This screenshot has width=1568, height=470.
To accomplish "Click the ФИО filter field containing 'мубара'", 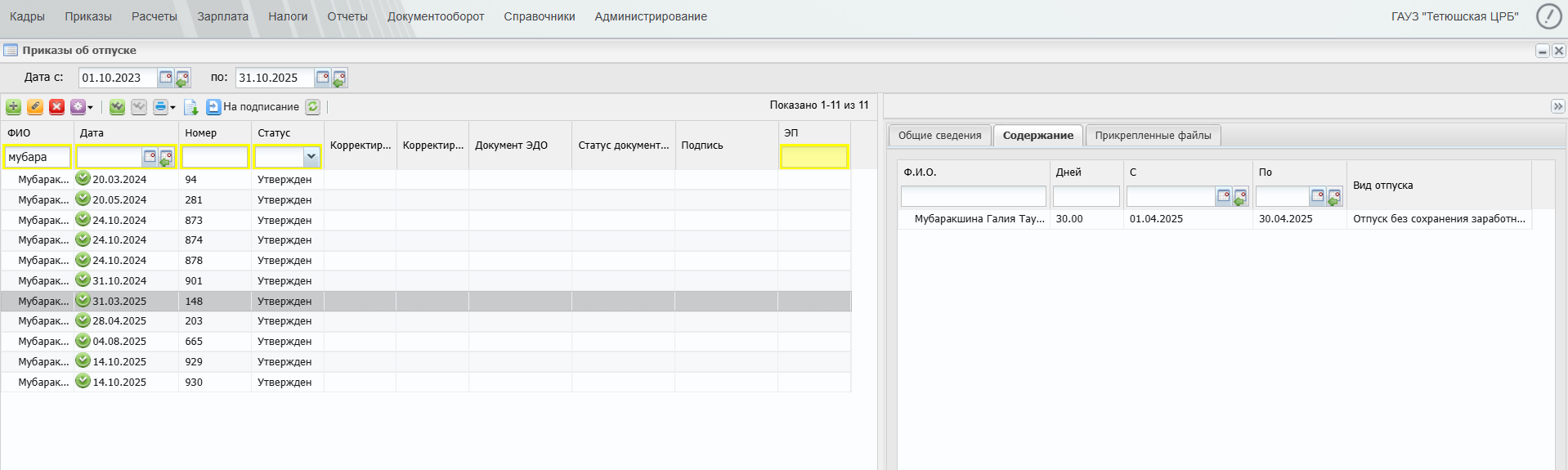I will tap(38, 157).
